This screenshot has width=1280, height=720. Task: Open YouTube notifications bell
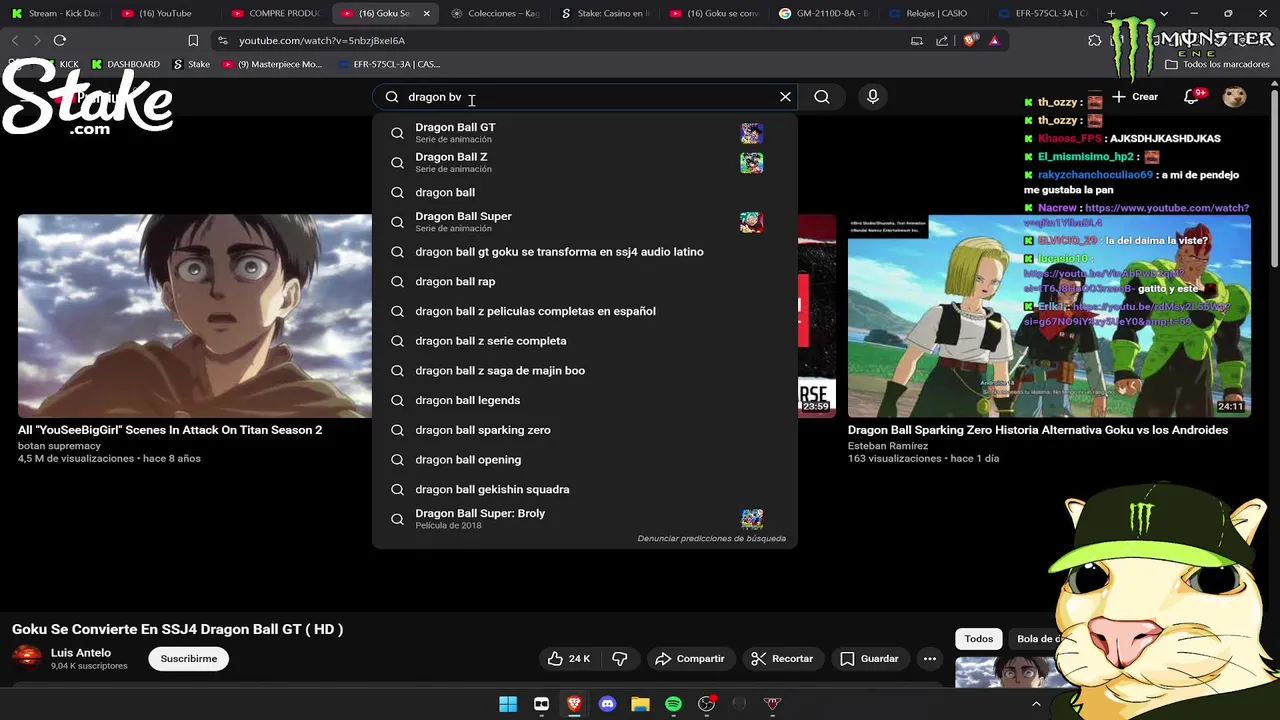pos(1193,97)
